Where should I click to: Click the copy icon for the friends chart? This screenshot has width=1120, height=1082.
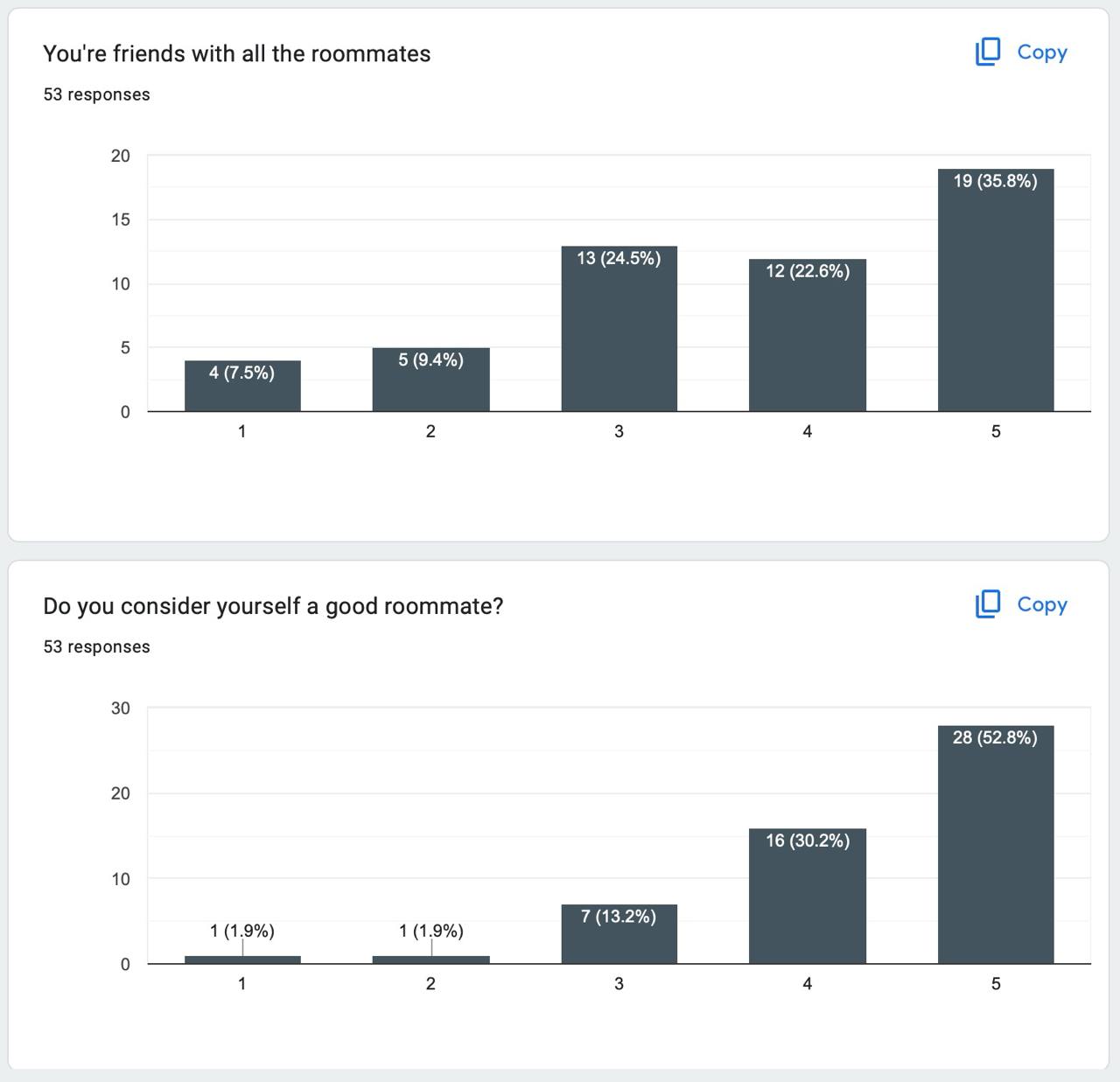[988, 52]
